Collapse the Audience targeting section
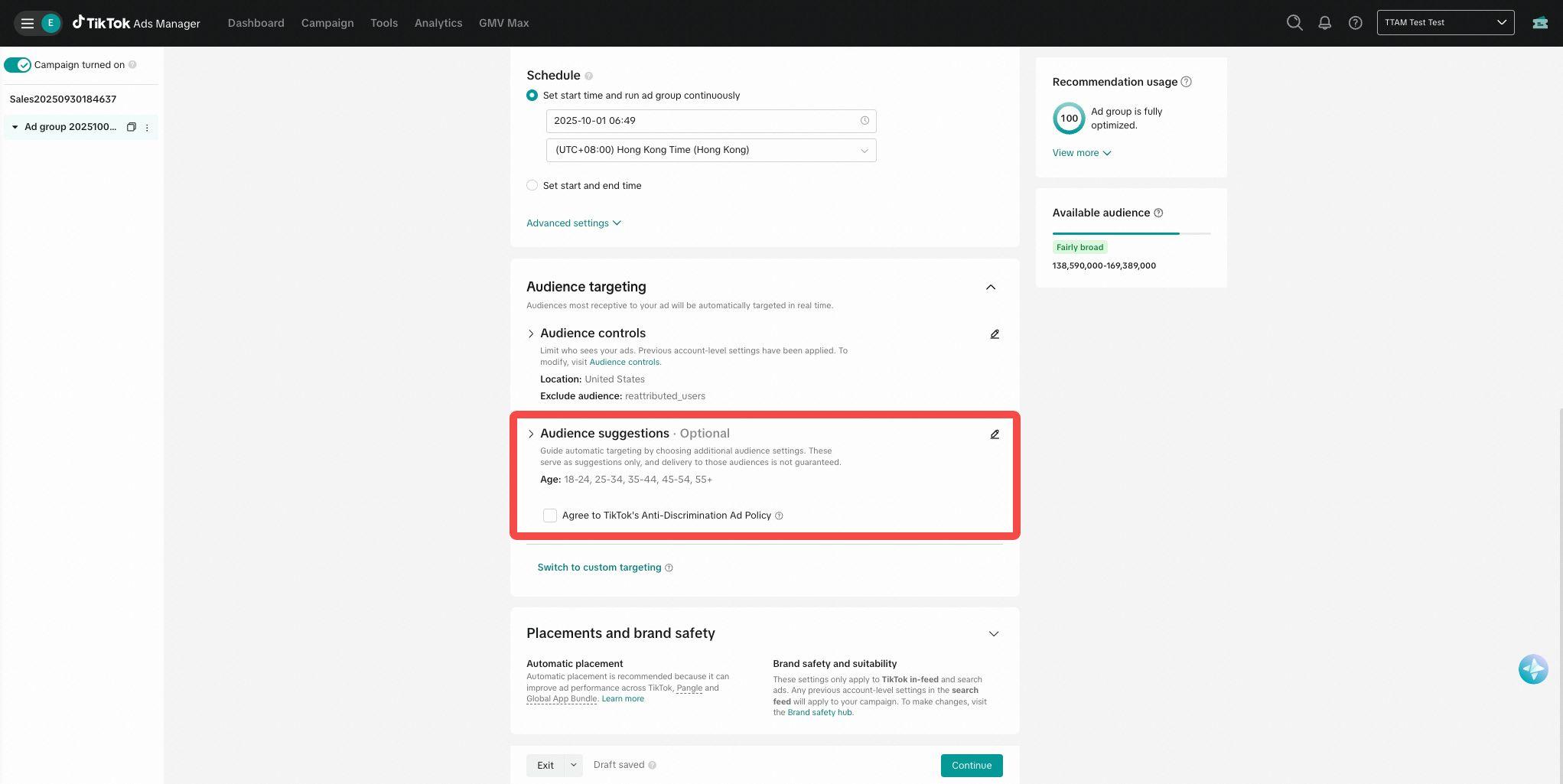Viewport: 1563px width, 784px height. 990,288
